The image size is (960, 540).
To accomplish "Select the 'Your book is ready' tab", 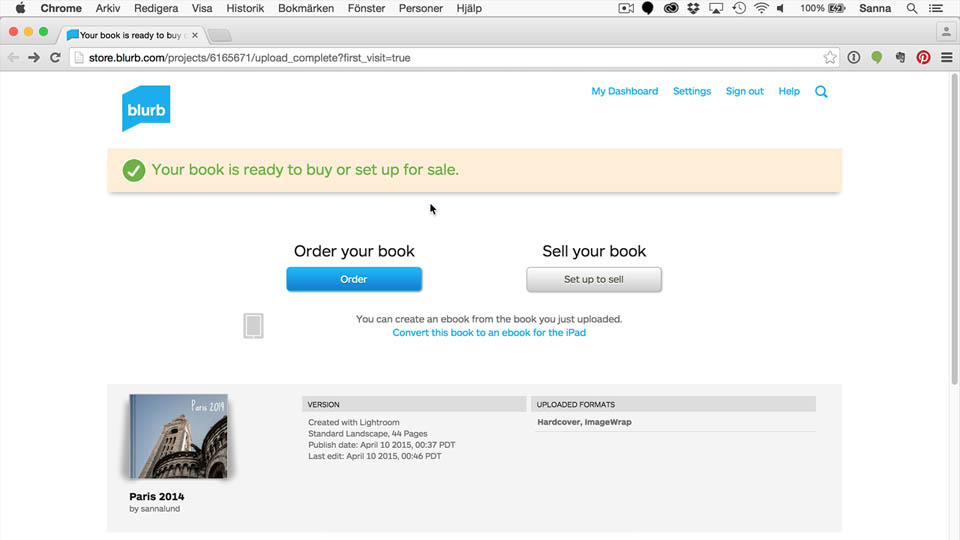I will [130, 35].
